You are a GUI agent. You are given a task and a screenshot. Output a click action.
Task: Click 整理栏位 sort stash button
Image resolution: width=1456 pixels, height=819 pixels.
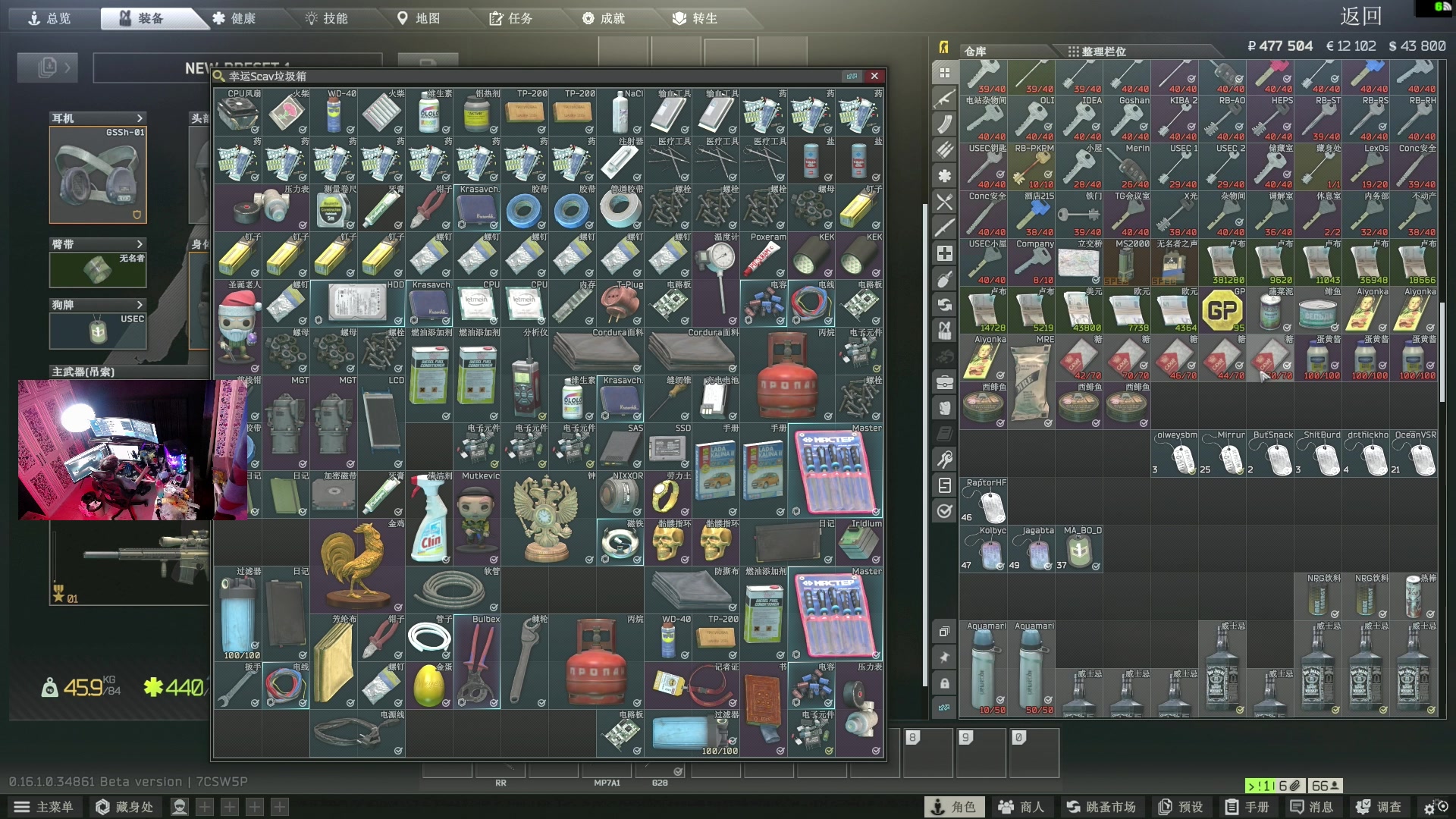click(1097, 51)
